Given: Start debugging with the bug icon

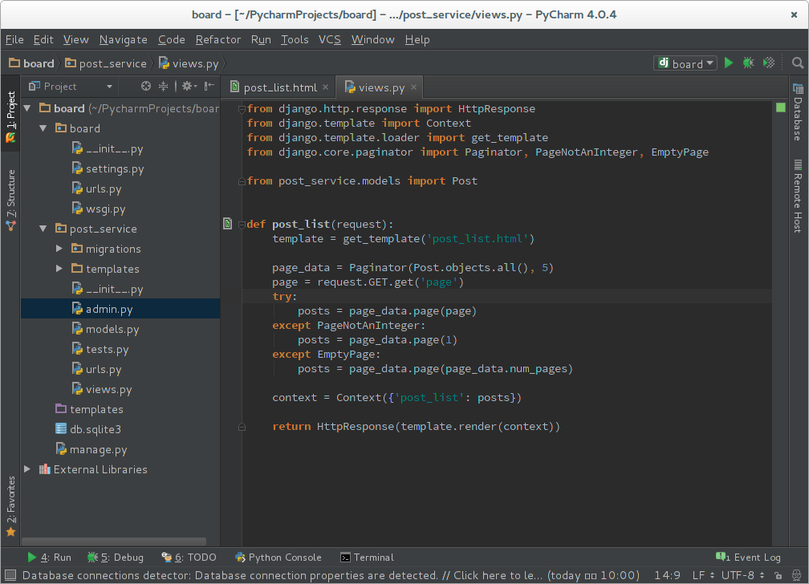Looking at the screenshot, I should (x=748, y=63).
